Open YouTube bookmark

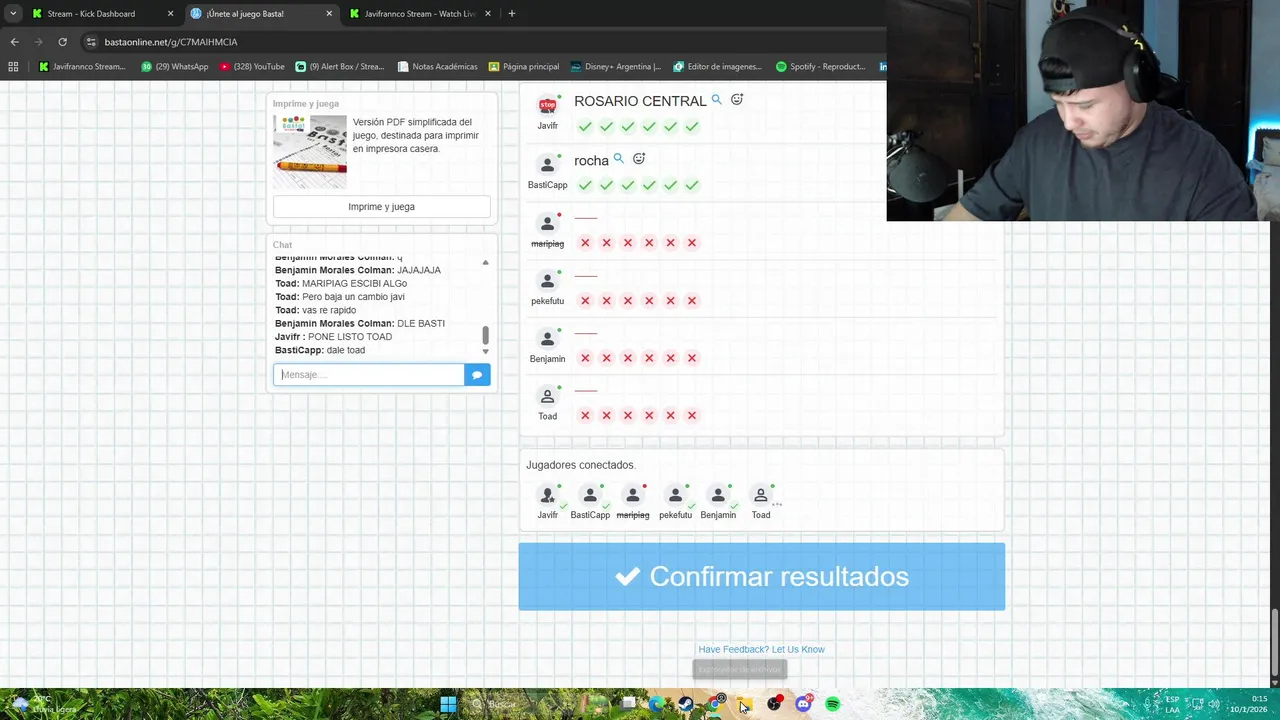pyautogui.click(x=252, y=67)
